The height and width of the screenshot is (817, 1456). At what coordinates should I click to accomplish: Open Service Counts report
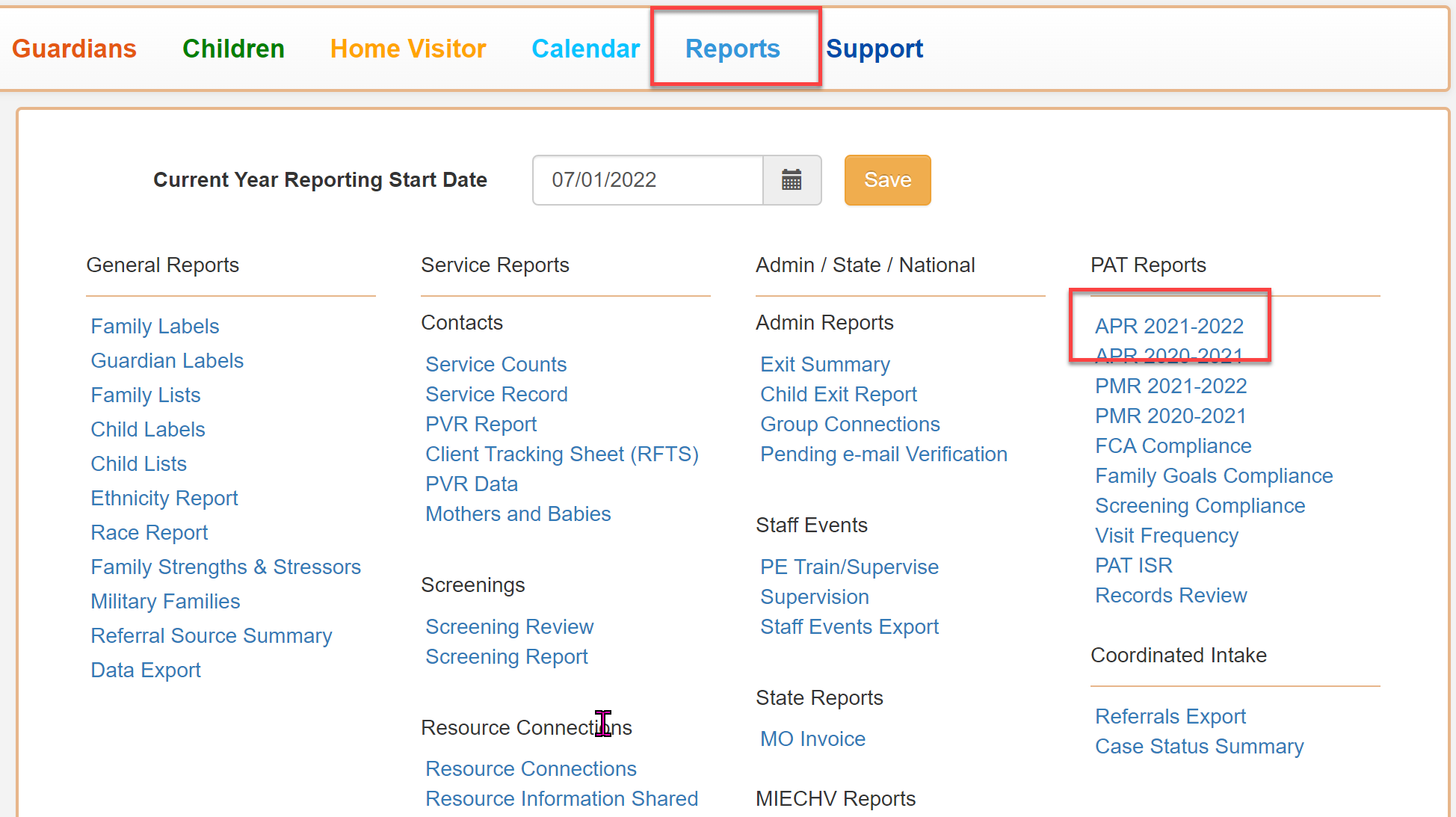pos(496,365)
